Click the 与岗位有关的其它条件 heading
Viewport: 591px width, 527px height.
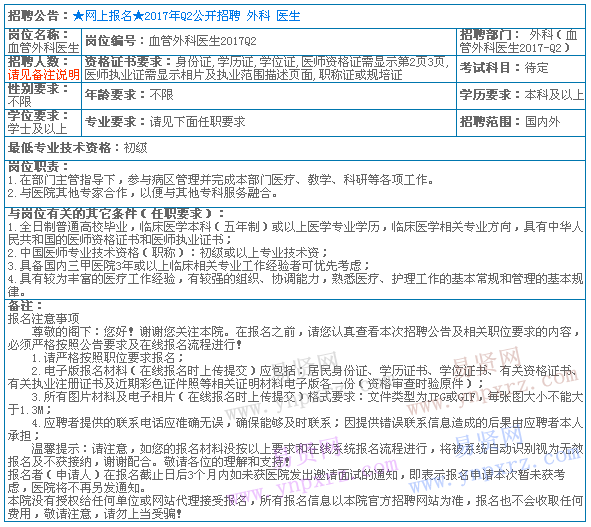click(116, 214)
